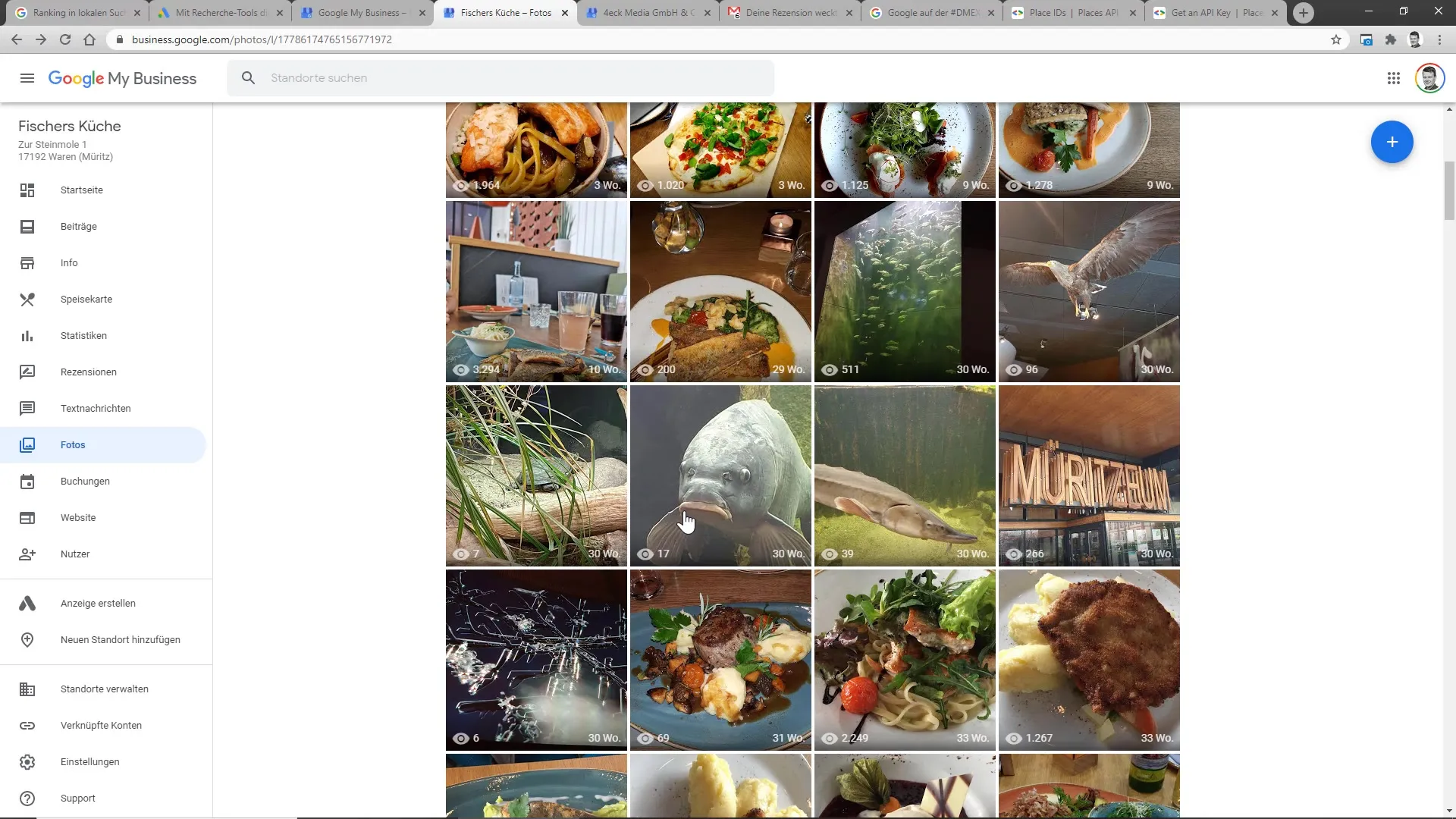This screenshot has height=819, width=1456.
Task: Open the turtle in grass photo, 7 views
Action: click(536, 475)
